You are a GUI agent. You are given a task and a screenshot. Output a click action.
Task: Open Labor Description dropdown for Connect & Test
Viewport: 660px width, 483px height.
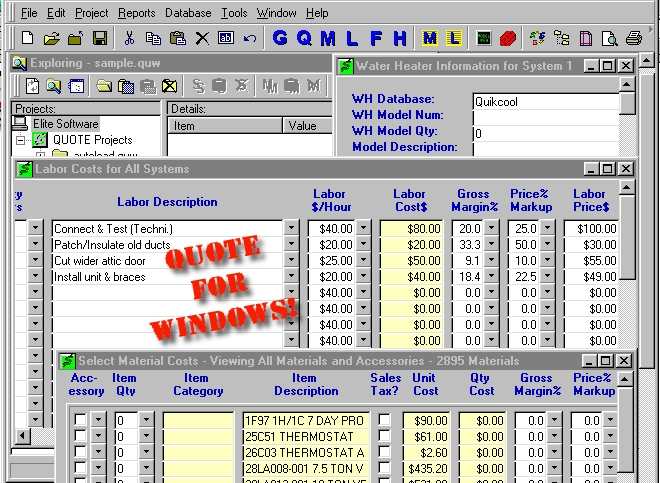tap(291, 229)
